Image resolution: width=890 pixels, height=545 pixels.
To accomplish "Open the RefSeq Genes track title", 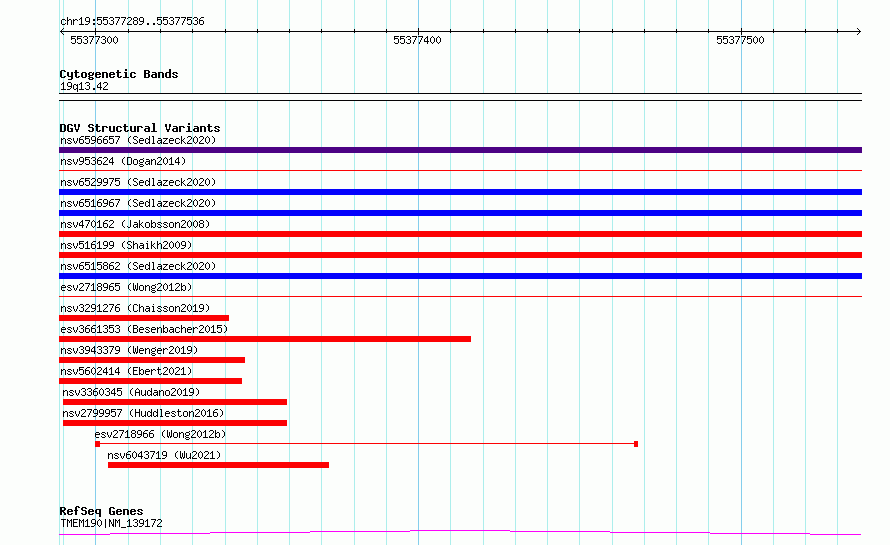I will 101,512.
